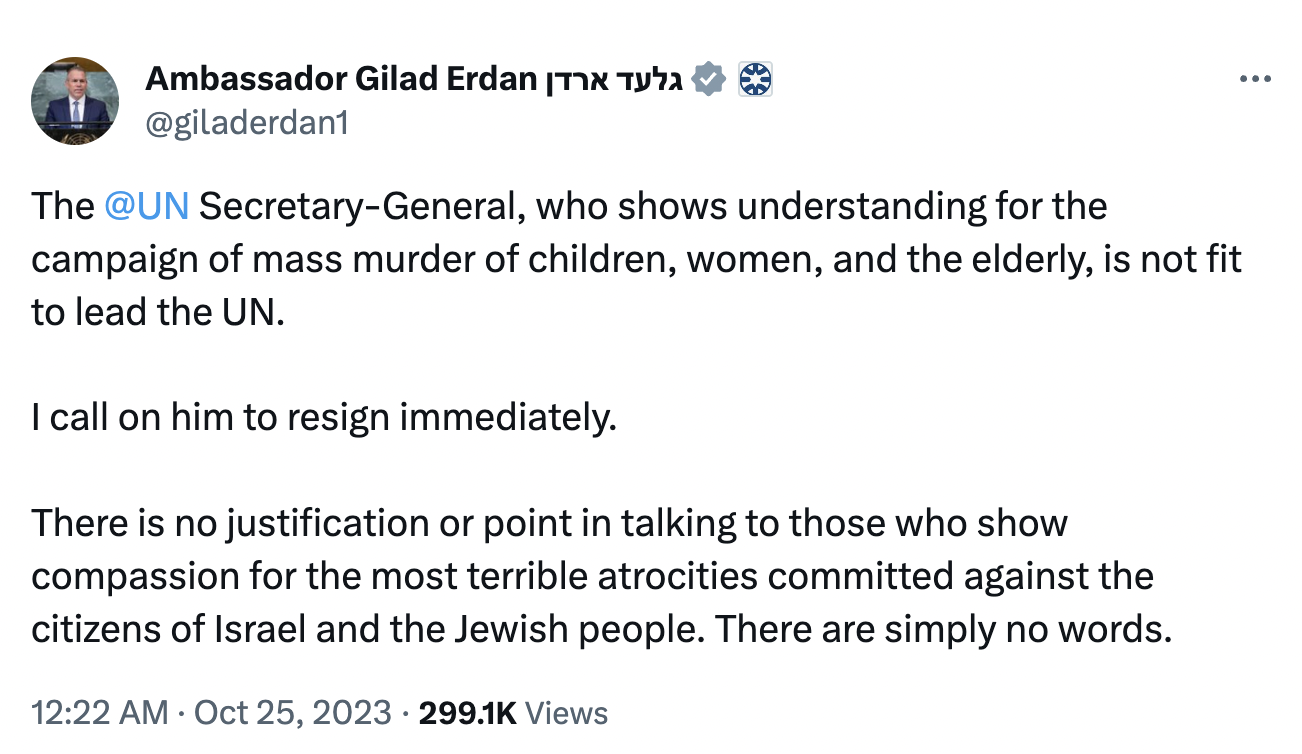Click the line starting "There is no justification"
This screenshot has height=754, width=1302.
pyautogui.click(x=549, y=524)
